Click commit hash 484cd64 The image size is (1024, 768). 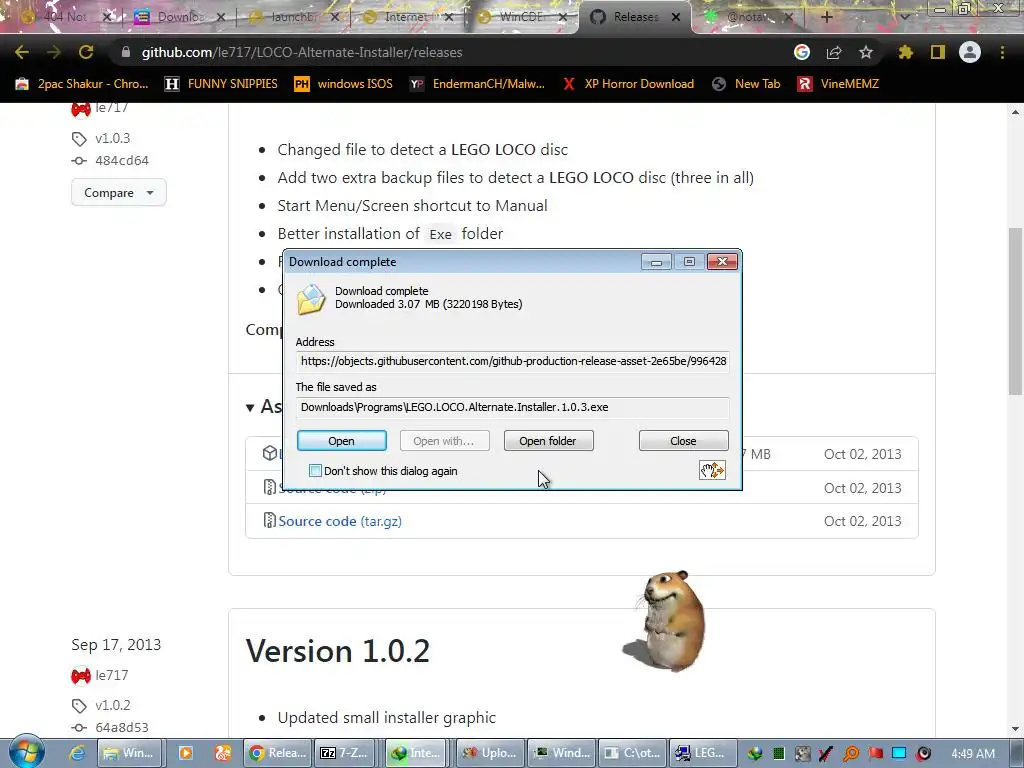(121, 161)
